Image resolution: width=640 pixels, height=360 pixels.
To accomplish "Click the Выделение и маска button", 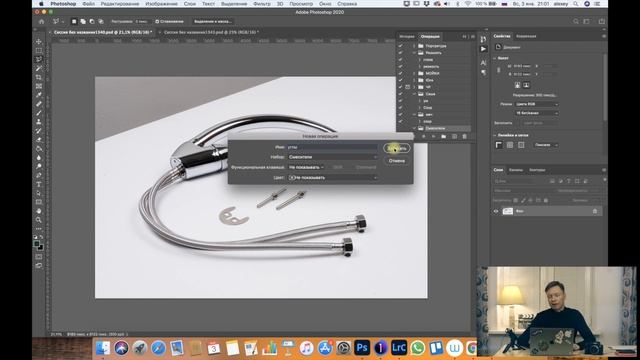I will click(x=213, y=21).
